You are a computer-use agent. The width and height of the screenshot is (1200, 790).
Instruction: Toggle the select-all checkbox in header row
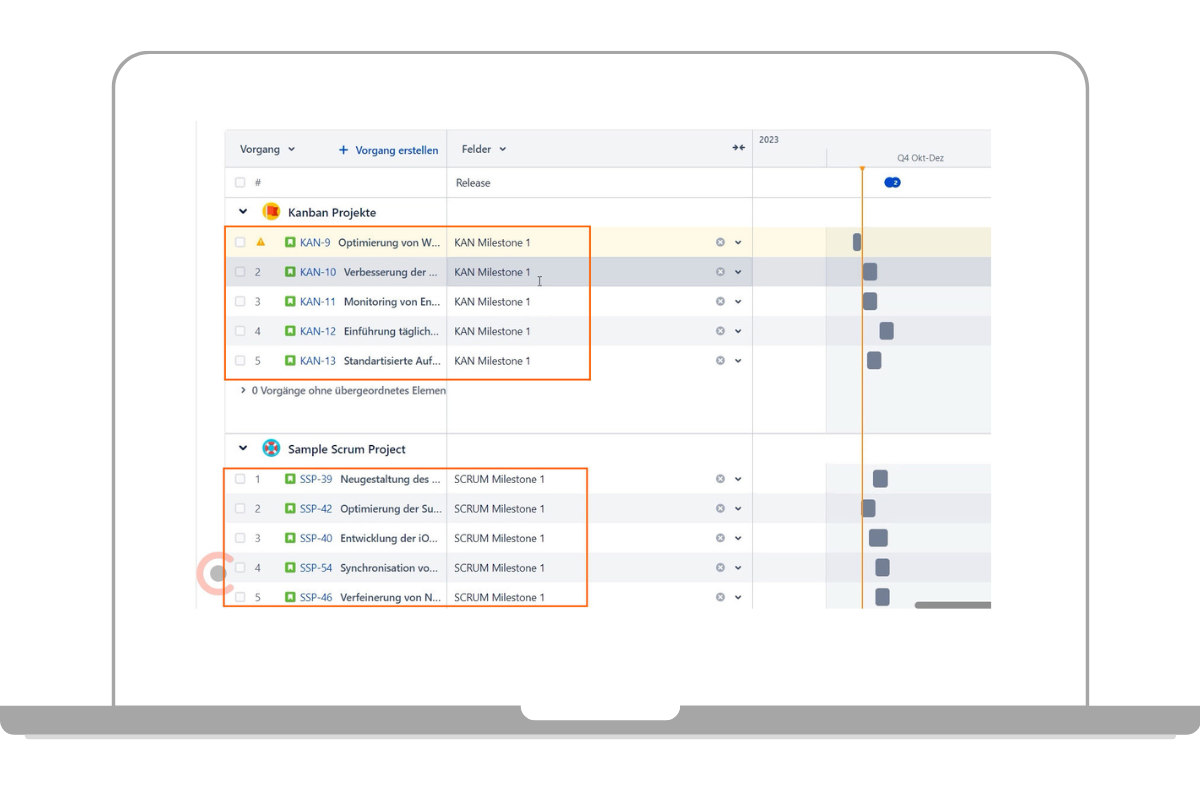point(240,183)
